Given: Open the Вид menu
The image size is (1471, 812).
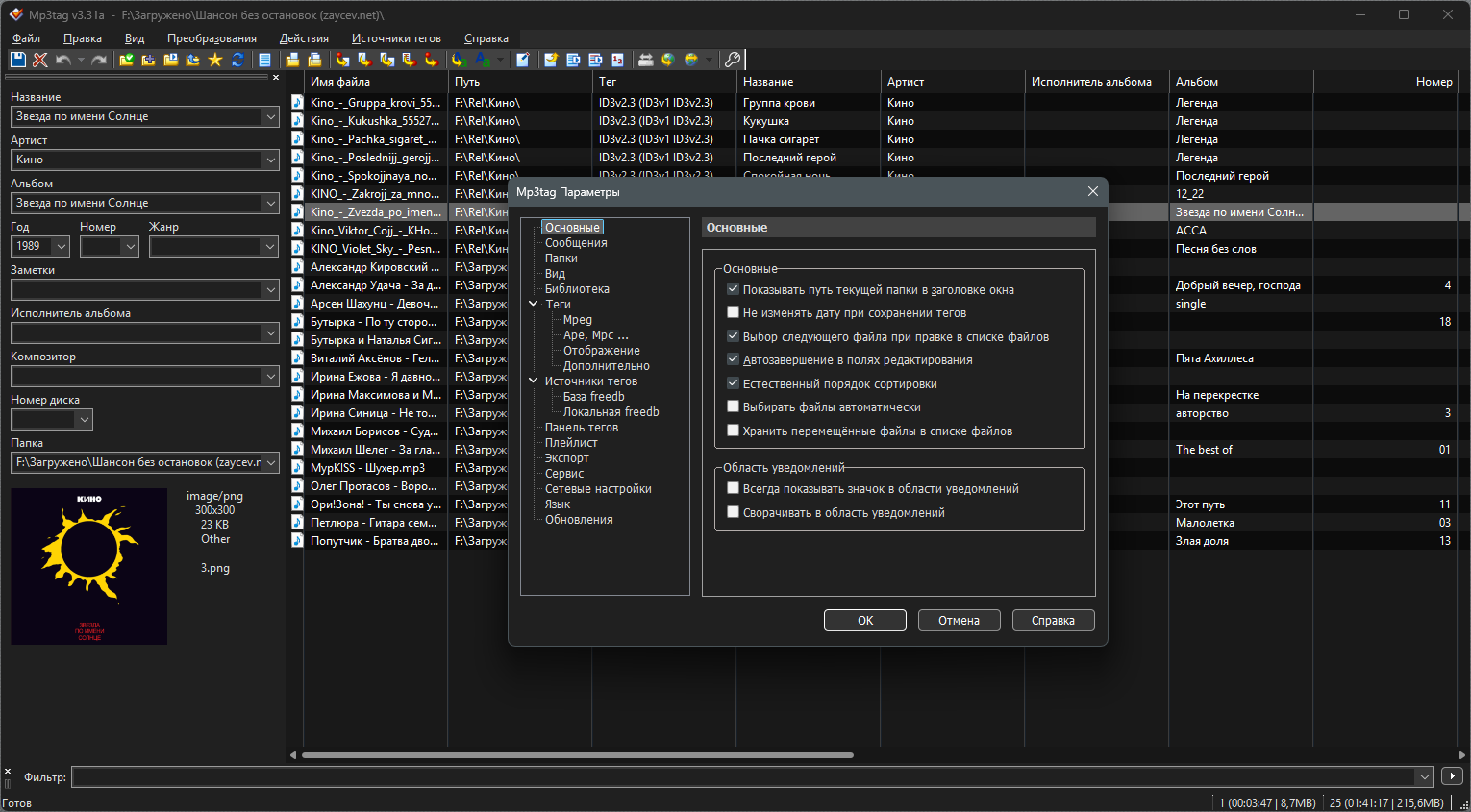Looking at the screenshot, I should tap(135, 38).
